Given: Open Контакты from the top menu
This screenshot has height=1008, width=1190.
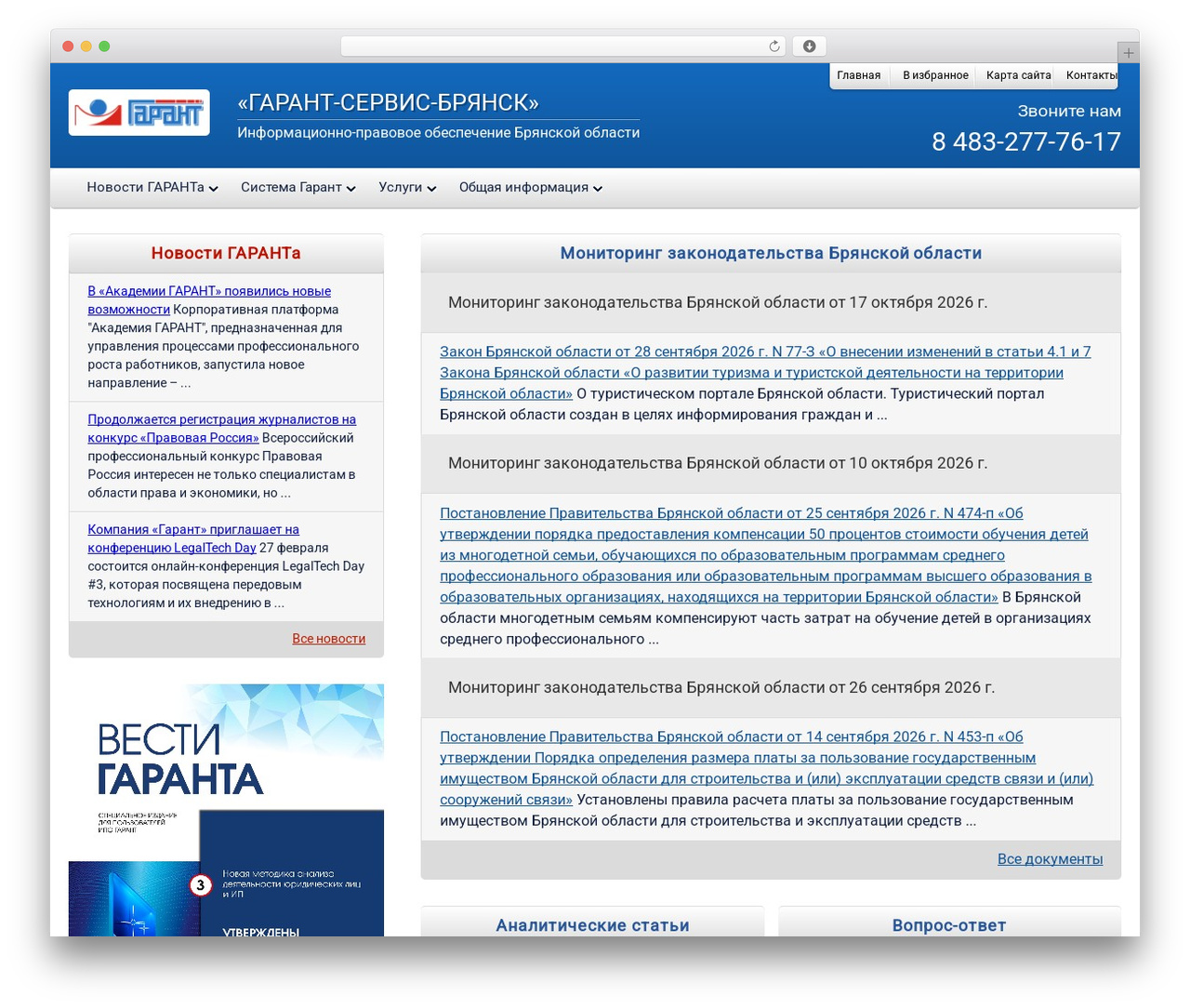Looking at the screenshot, I should coord(1091,75).
